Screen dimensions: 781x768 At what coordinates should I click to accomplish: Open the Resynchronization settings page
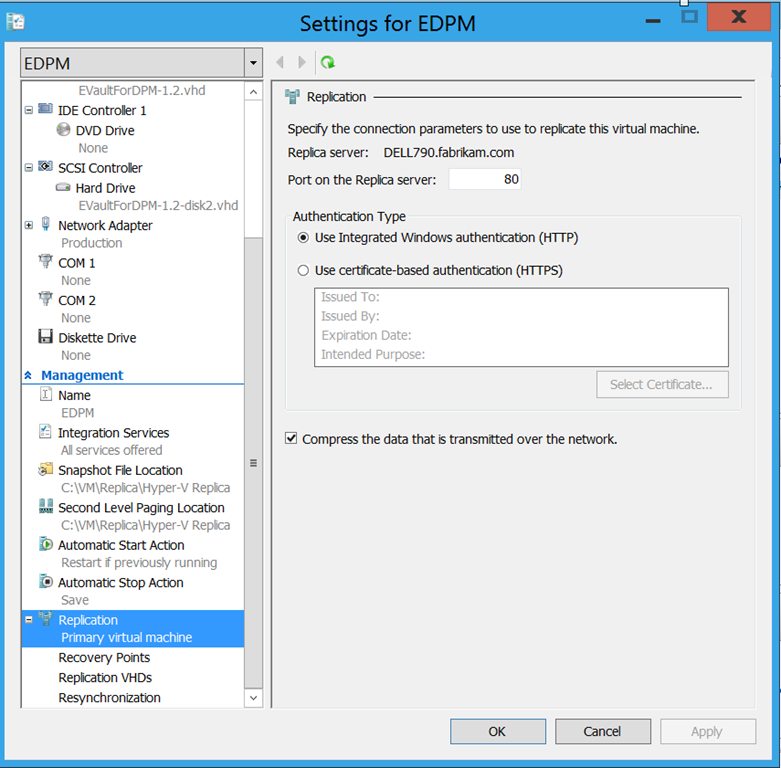(110, 697)
